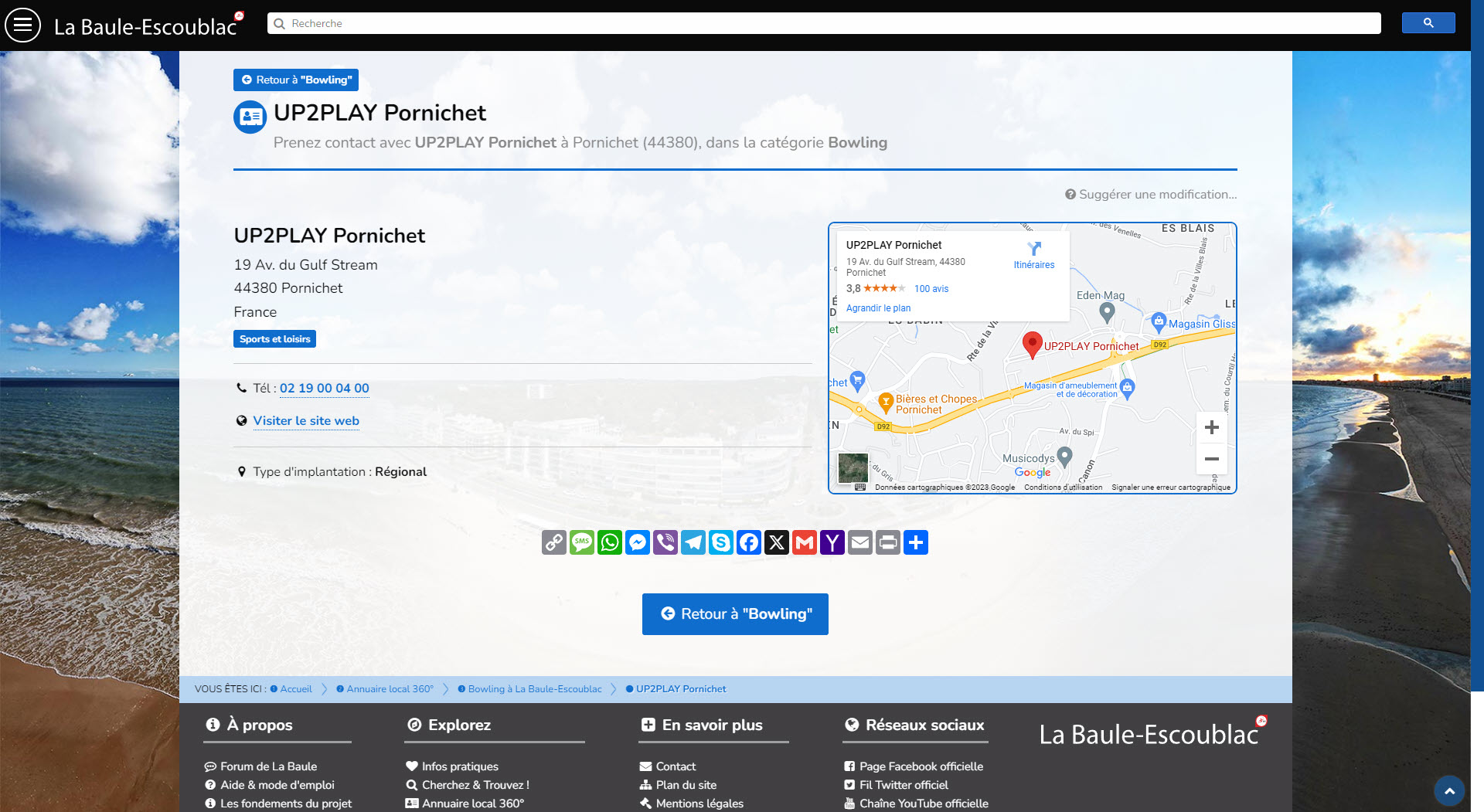Switch map to satellite thumbnail

[853, 468]
